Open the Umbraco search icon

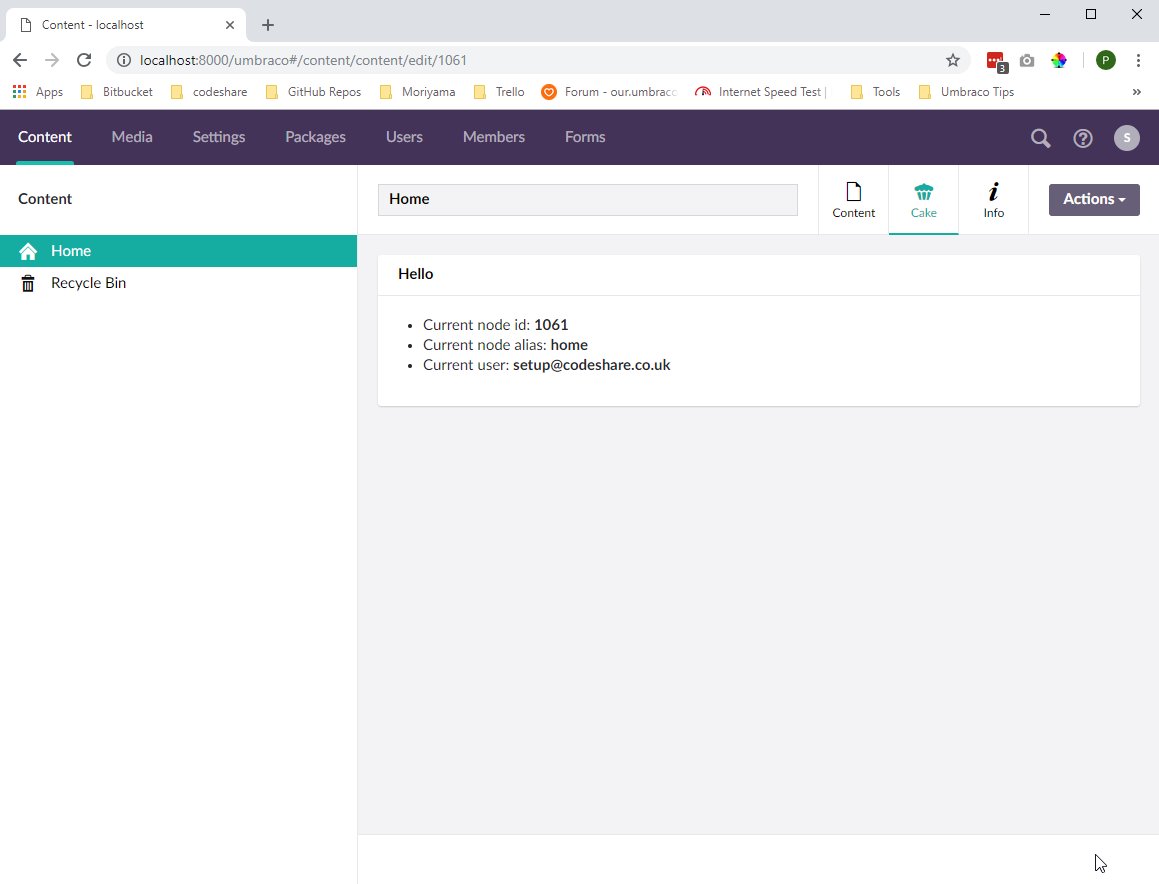(1040, 138)
